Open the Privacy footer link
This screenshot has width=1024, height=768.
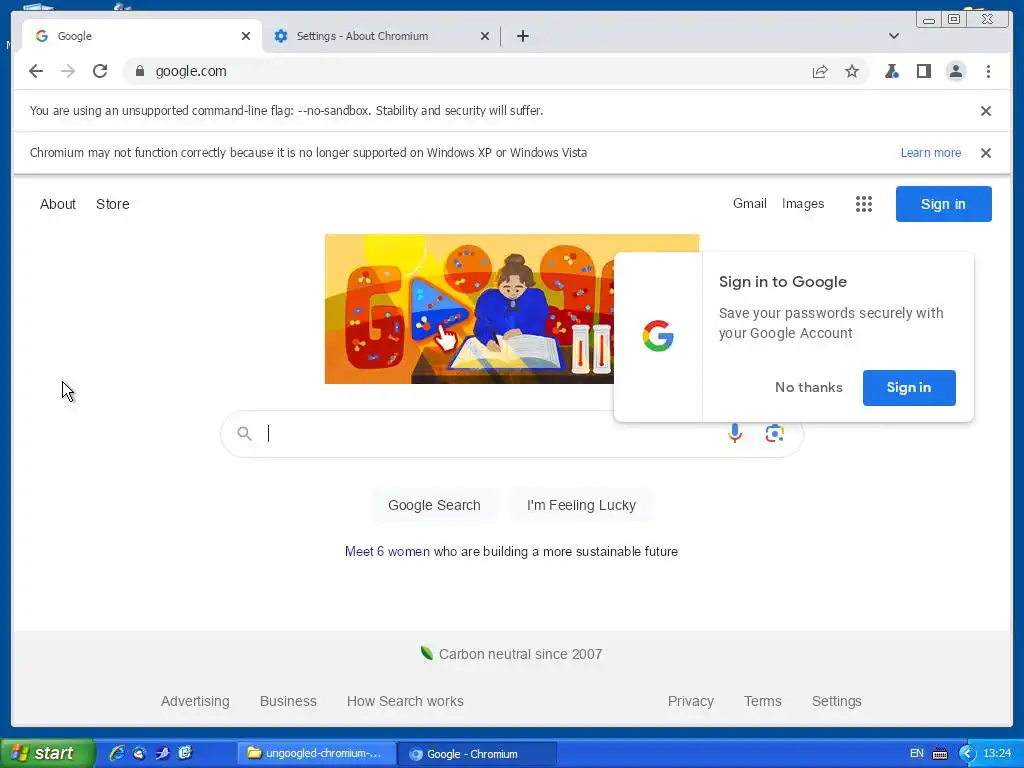tap(690, 701)
